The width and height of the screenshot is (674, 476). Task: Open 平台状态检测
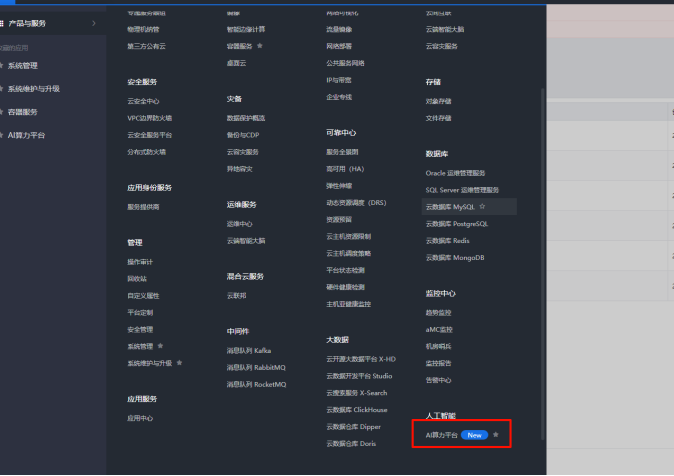tap(345, 270)
